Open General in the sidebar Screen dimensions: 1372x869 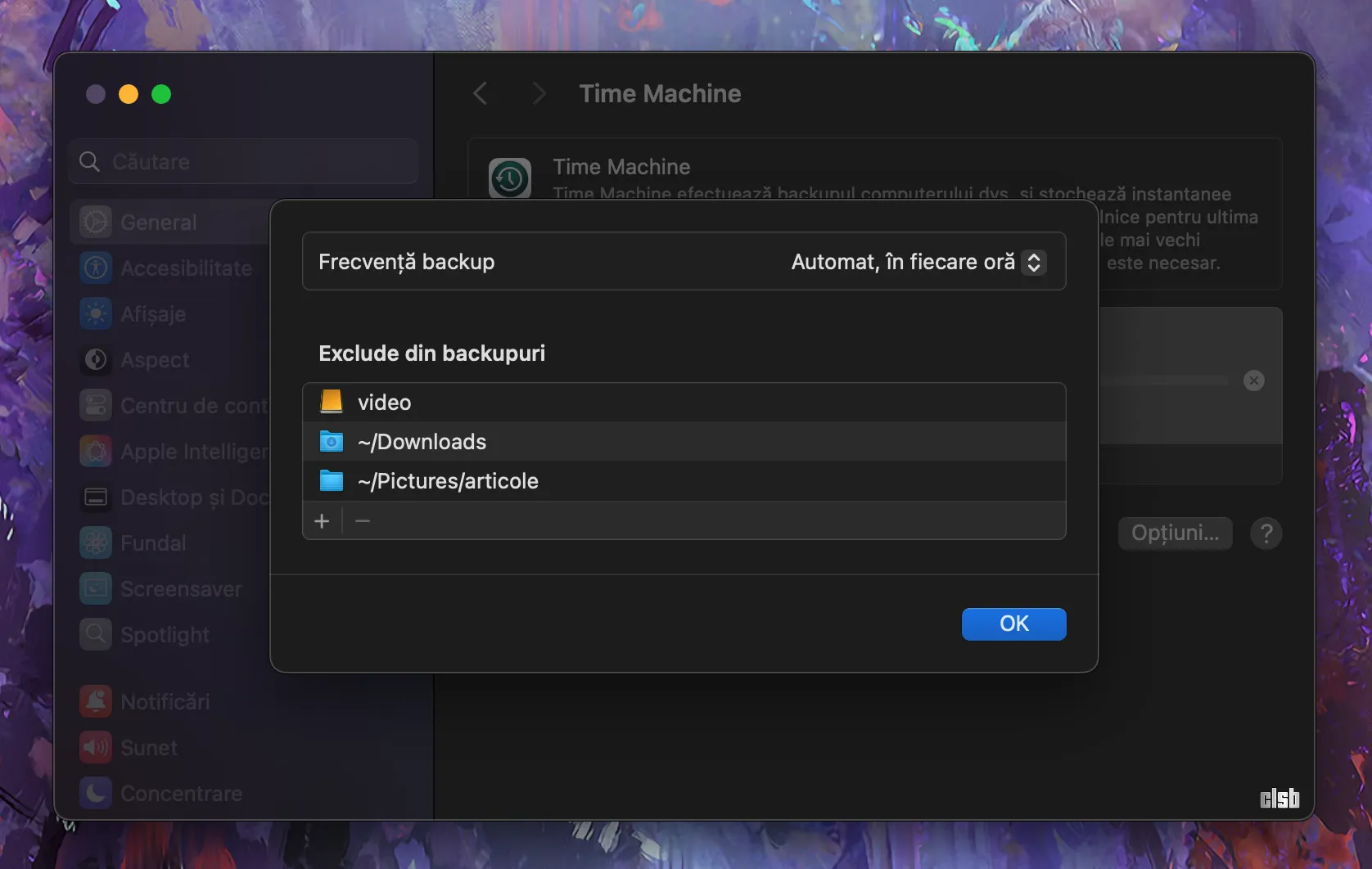[x=170, y=222]
